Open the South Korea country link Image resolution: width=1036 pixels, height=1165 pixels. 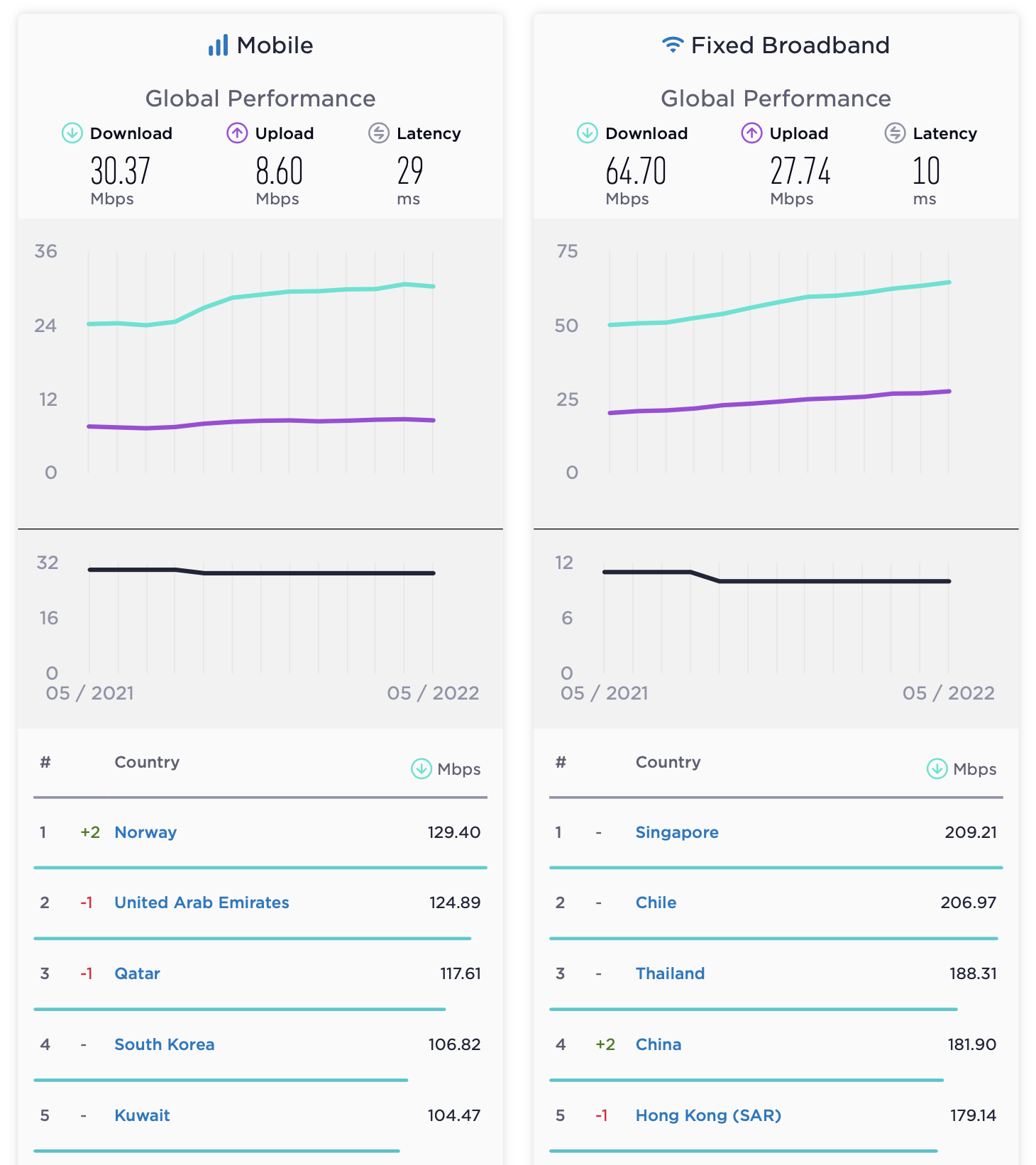click(x=164, y=1044)
